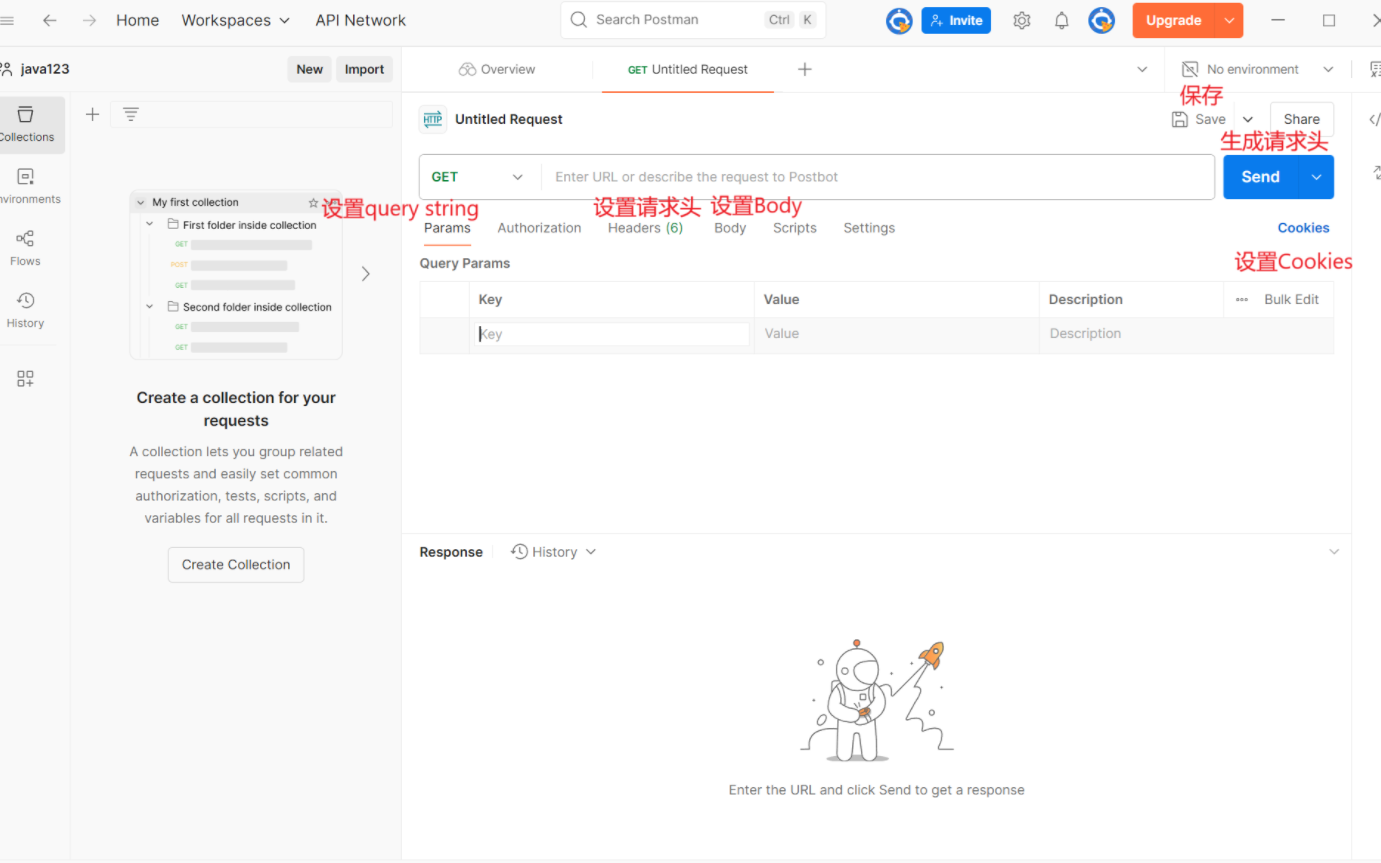Select the Untitled Request tab
Image resolution: width=1381 pixels, height=863 pixels.
point(688,69)
